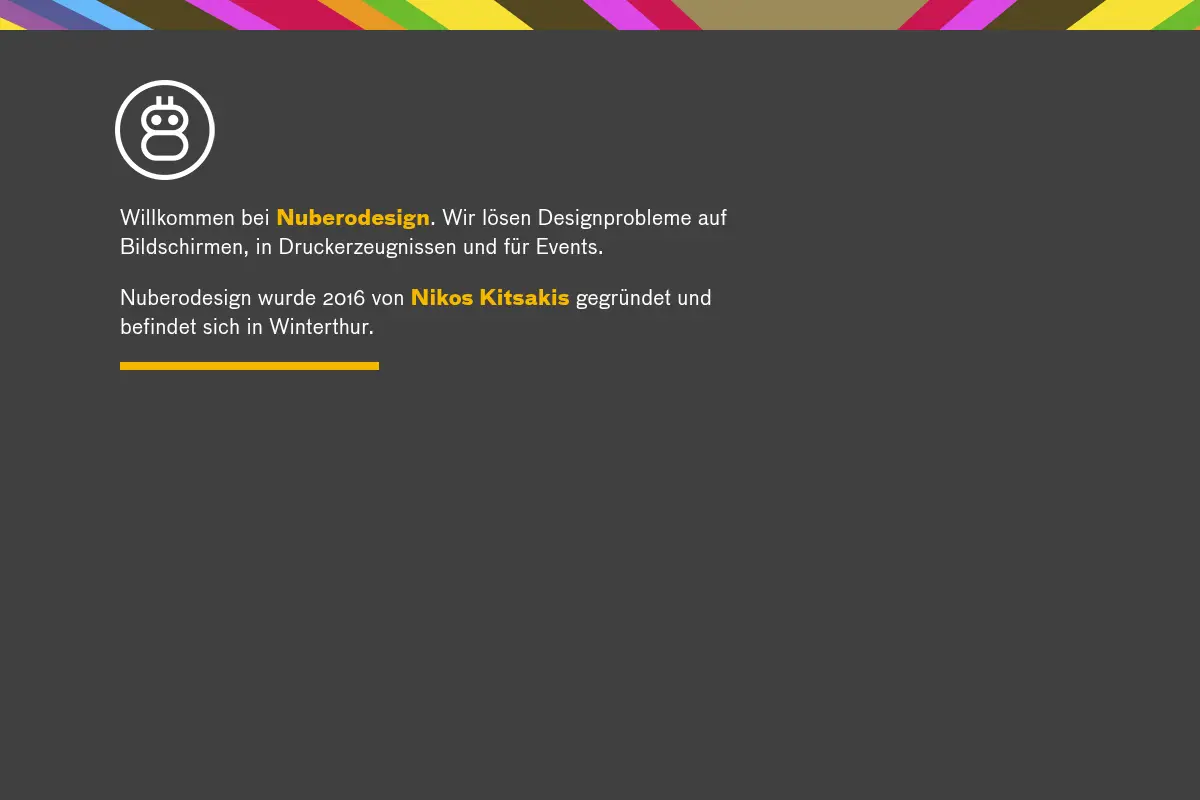Open the Nuberodesign link
The width and height of the screenshot is (1200, 800).
[x=353, y=218]
